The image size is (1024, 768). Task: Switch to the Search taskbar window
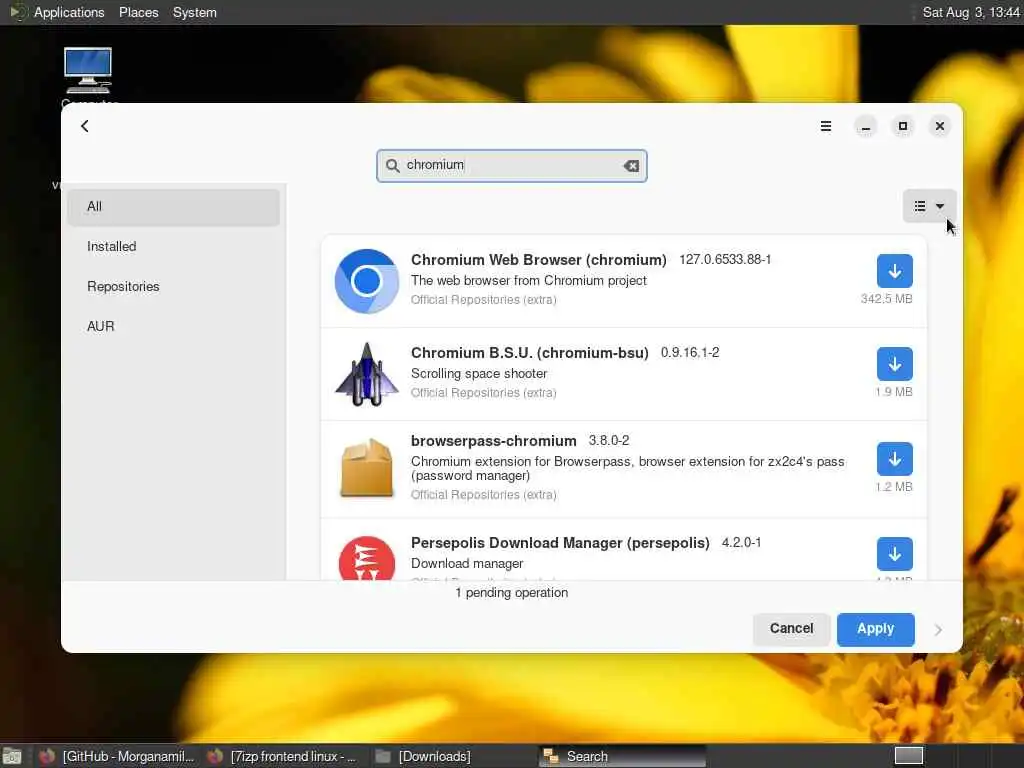624,756
